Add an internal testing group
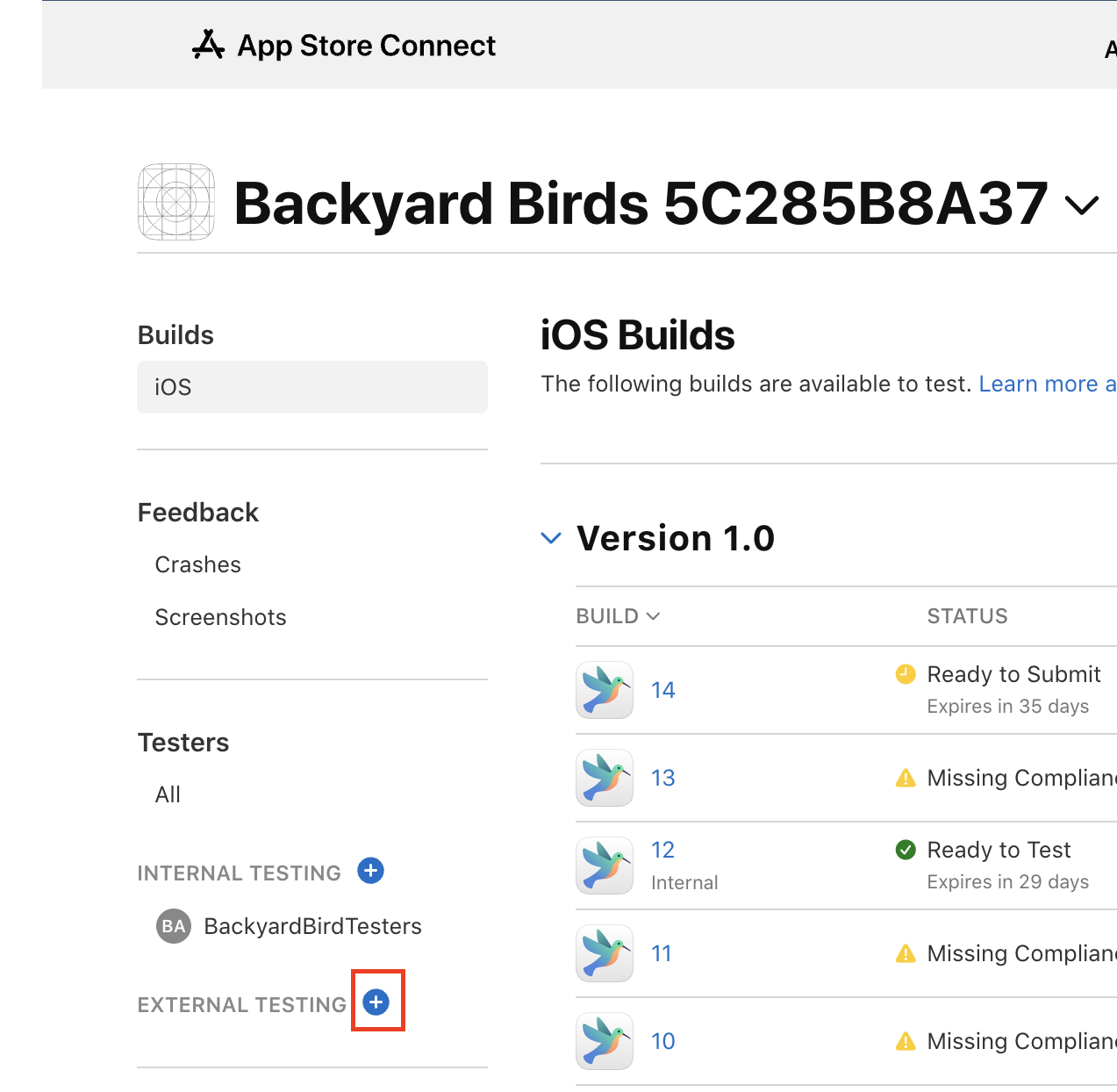This screenshot has height=1092, width=1117. pyautogui.click(x=371, y=871)
